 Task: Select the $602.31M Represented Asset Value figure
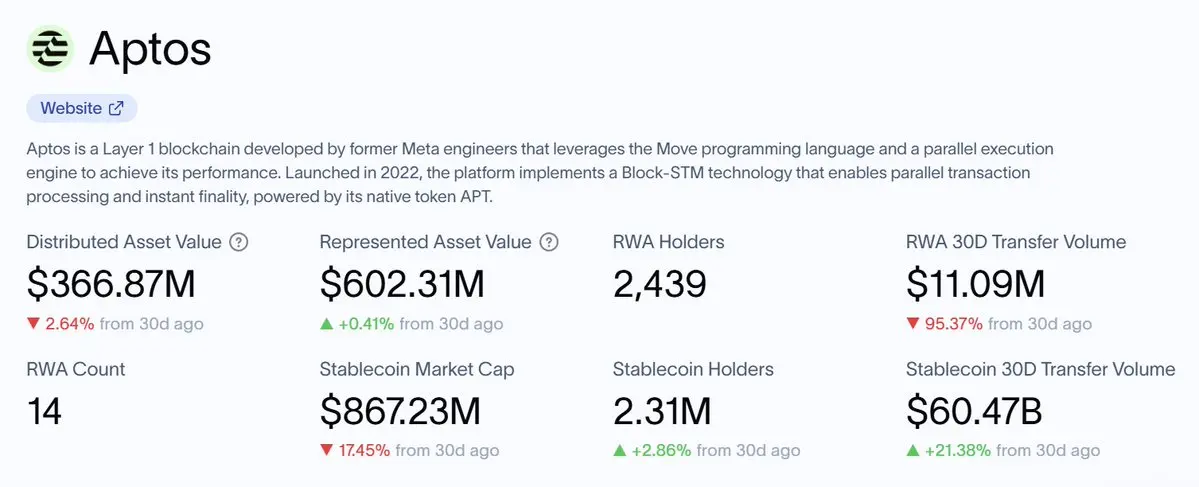pos(402,284)
